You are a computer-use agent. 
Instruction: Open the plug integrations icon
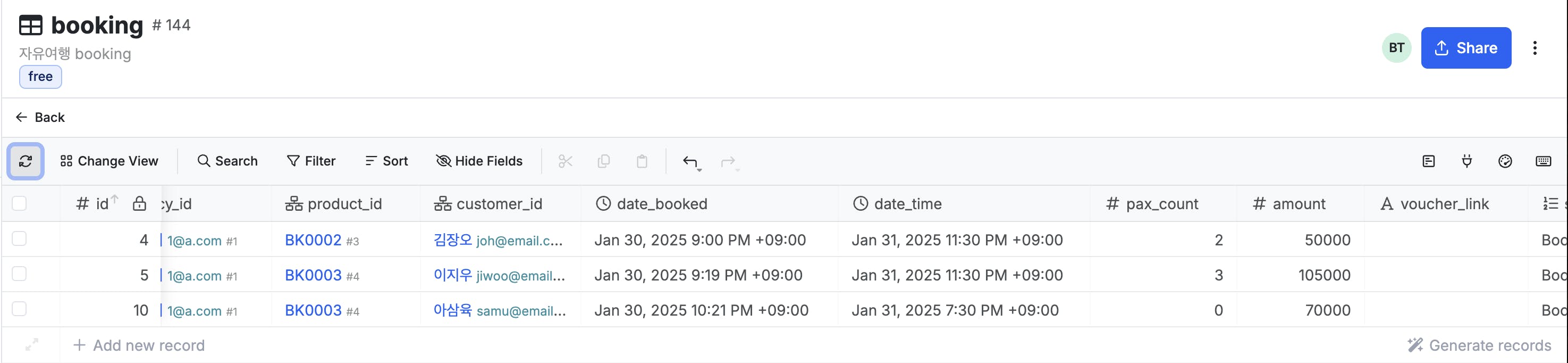[1467, 161]
